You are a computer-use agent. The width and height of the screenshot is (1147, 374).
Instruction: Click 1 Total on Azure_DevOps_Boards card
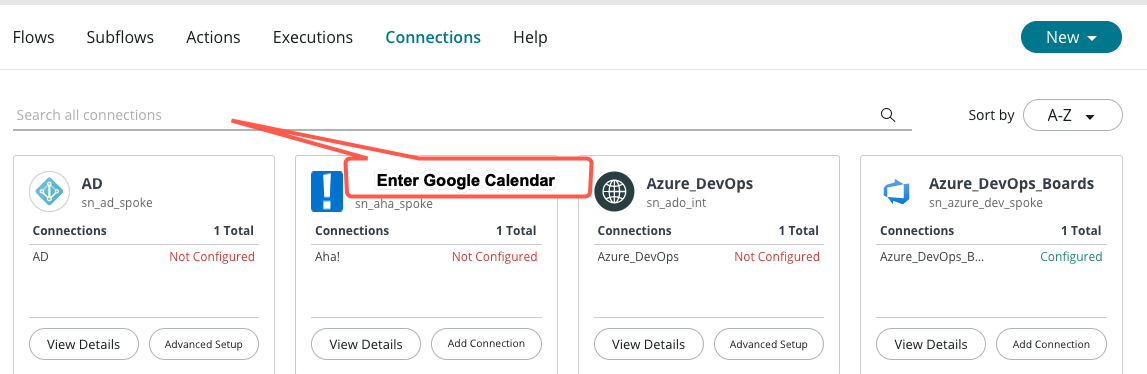click(x=1081, y=231)
